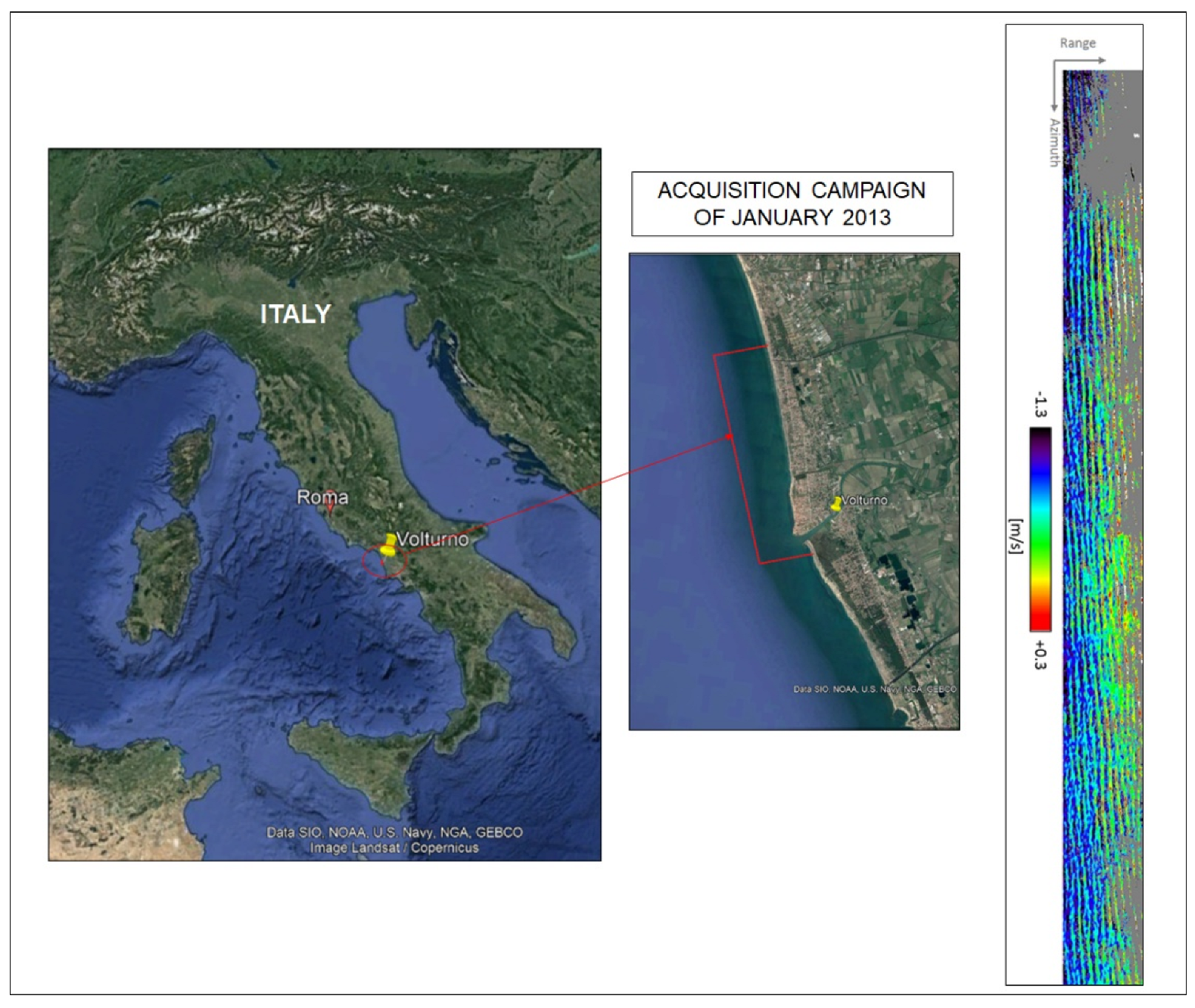The width and height of the screenshot is (1195, 1008).
Task: Click the Roma city label
Action: point(322,496)
